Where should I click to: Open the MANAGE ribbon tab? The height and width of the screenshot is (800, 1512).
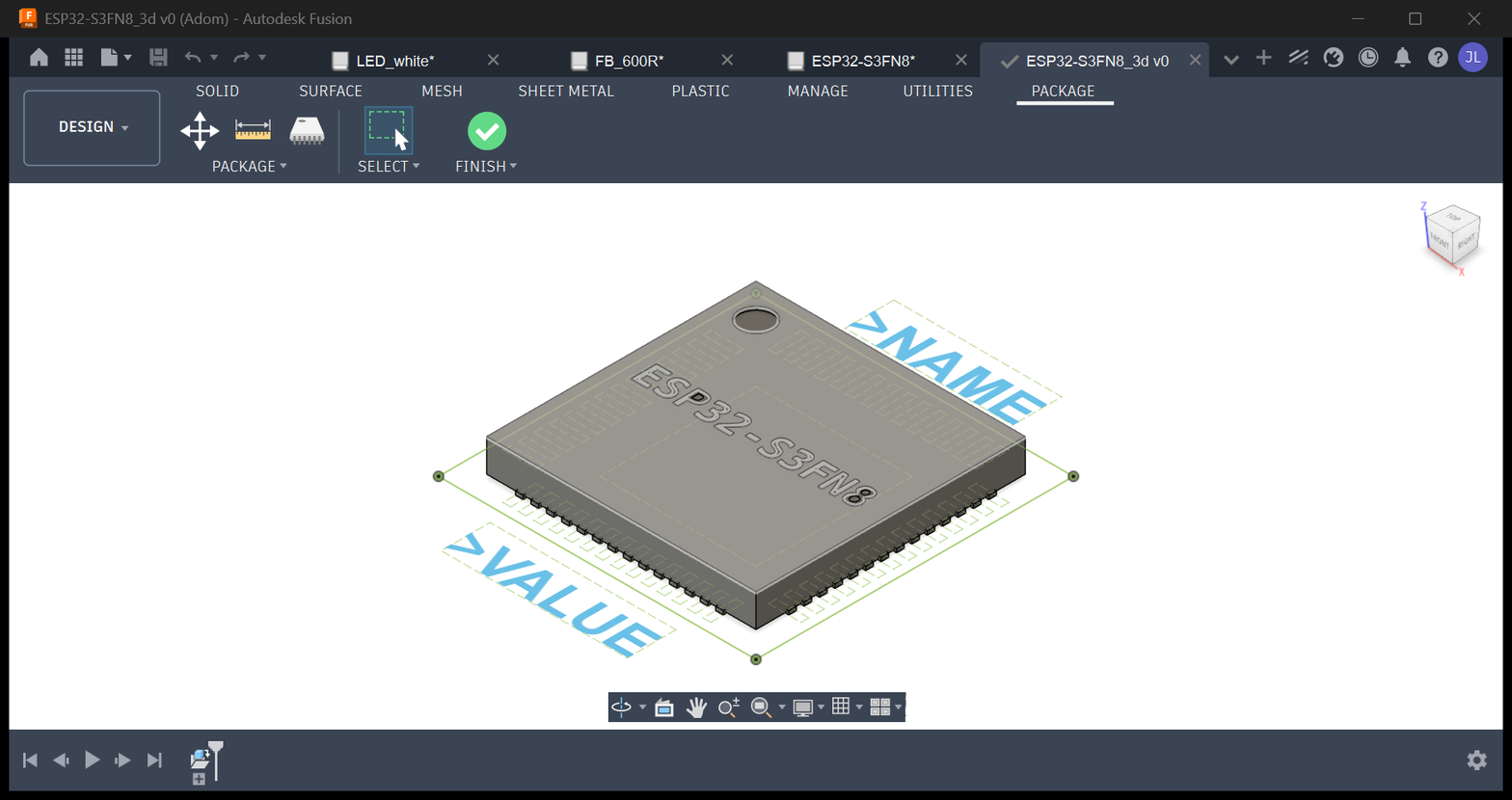pos(818,91)
